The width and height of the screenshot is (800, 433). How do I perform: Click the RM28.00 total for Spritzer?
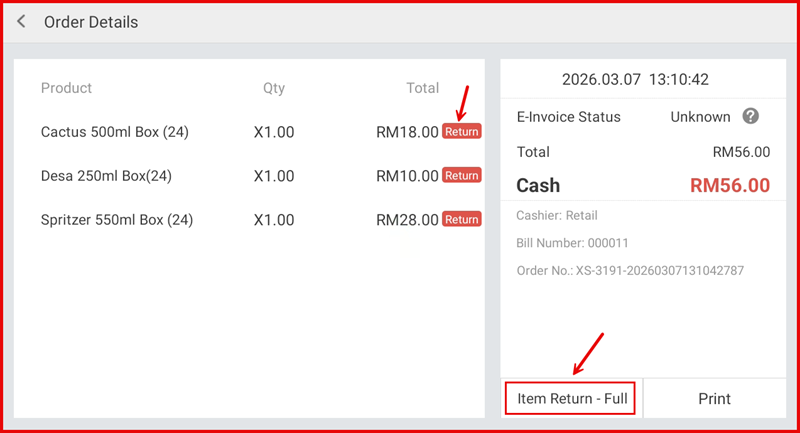407,220
